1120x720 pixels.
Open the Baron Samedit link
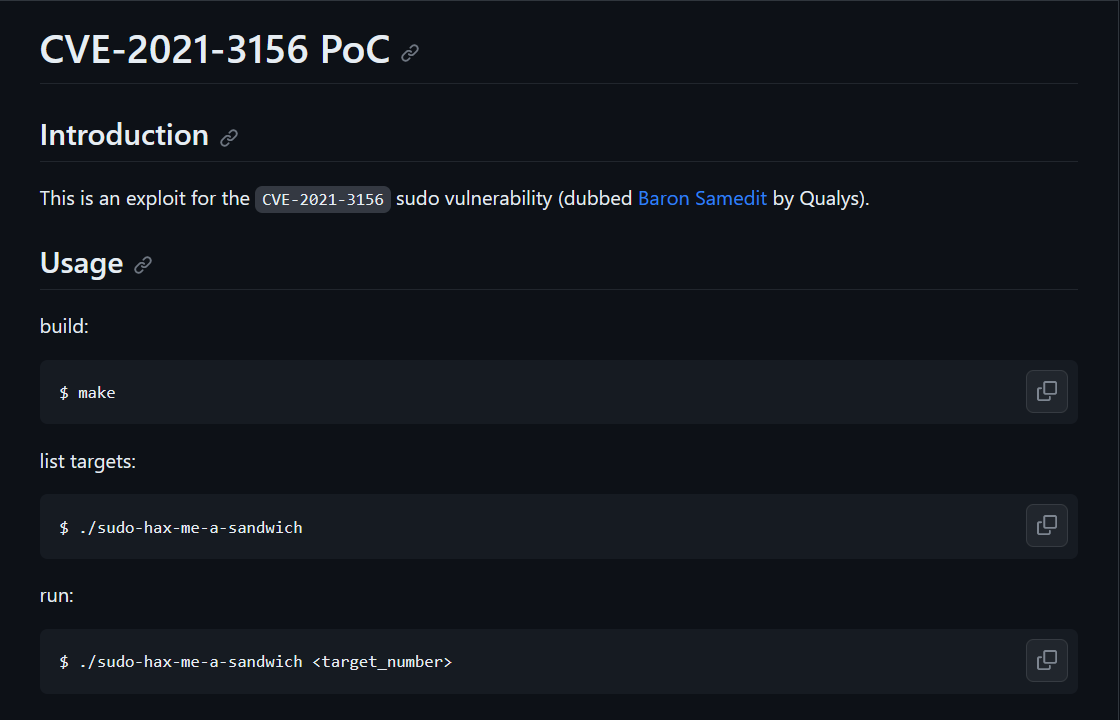(702, 199)
